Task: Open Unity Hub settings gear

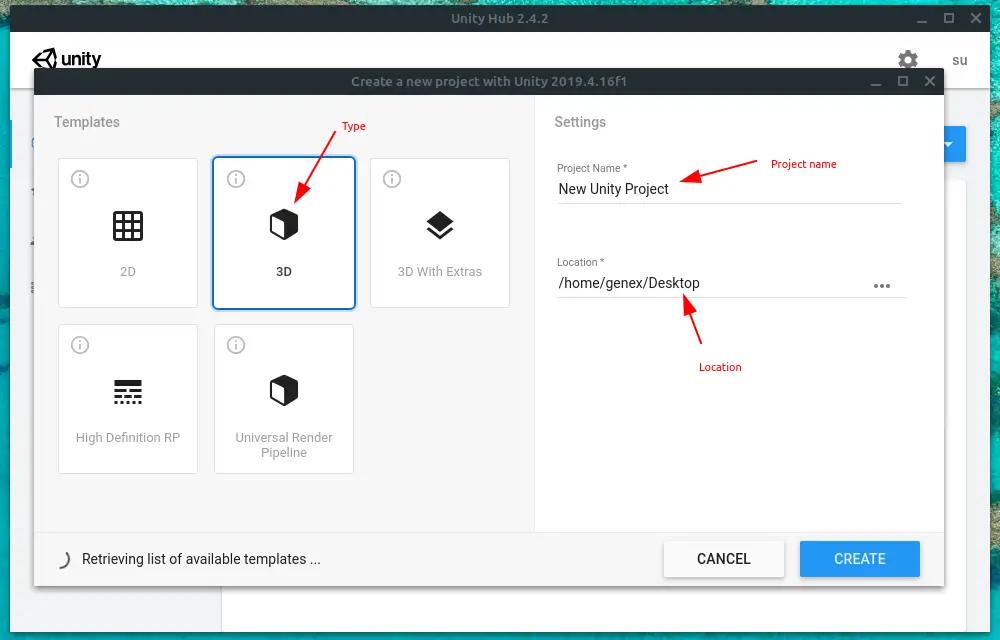Action: (908, 60)
